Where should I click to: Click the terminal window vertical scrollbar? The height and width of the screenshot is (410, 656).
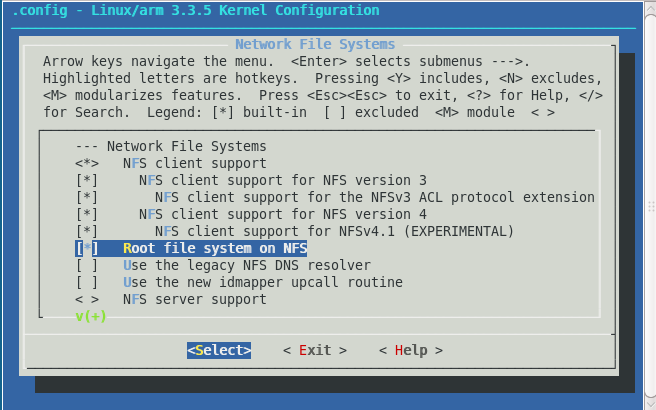tap(651, 205)
